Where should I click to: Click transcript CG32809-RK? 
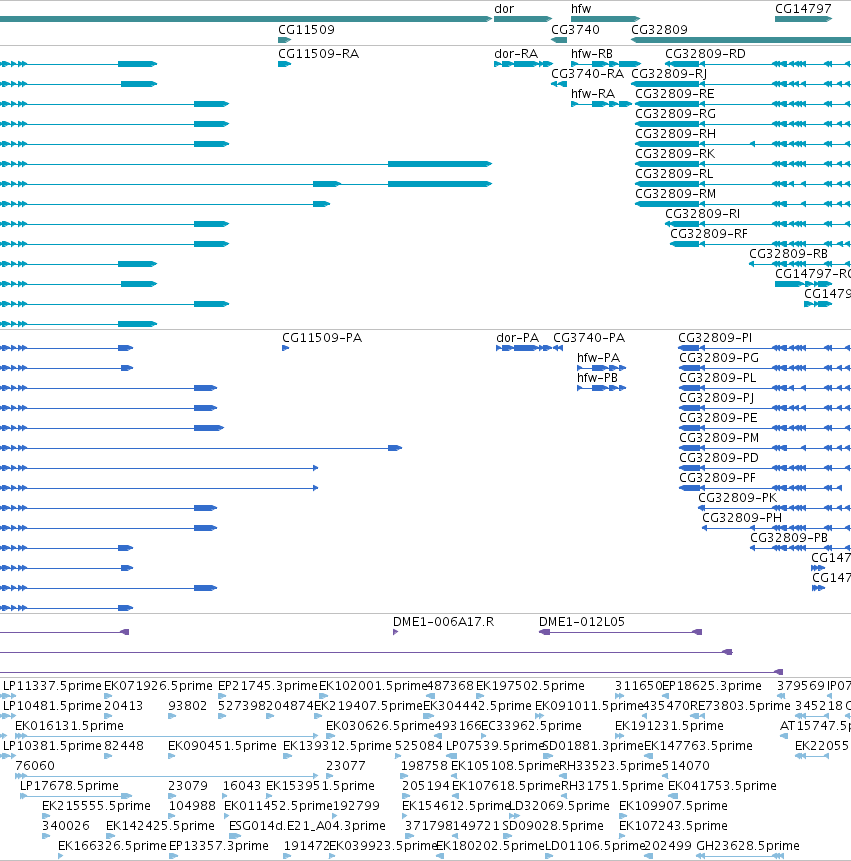675,154
